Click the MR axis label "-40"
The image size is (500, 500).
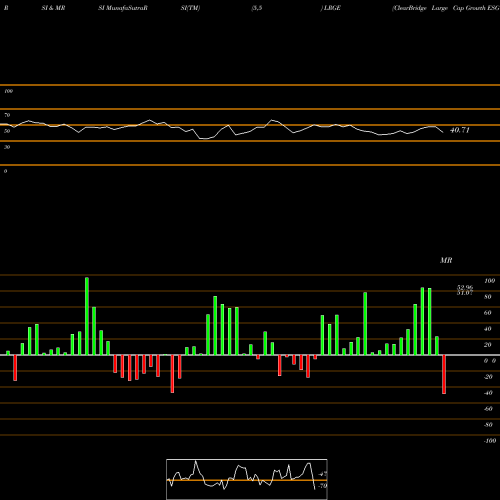[x=488, y=393]
